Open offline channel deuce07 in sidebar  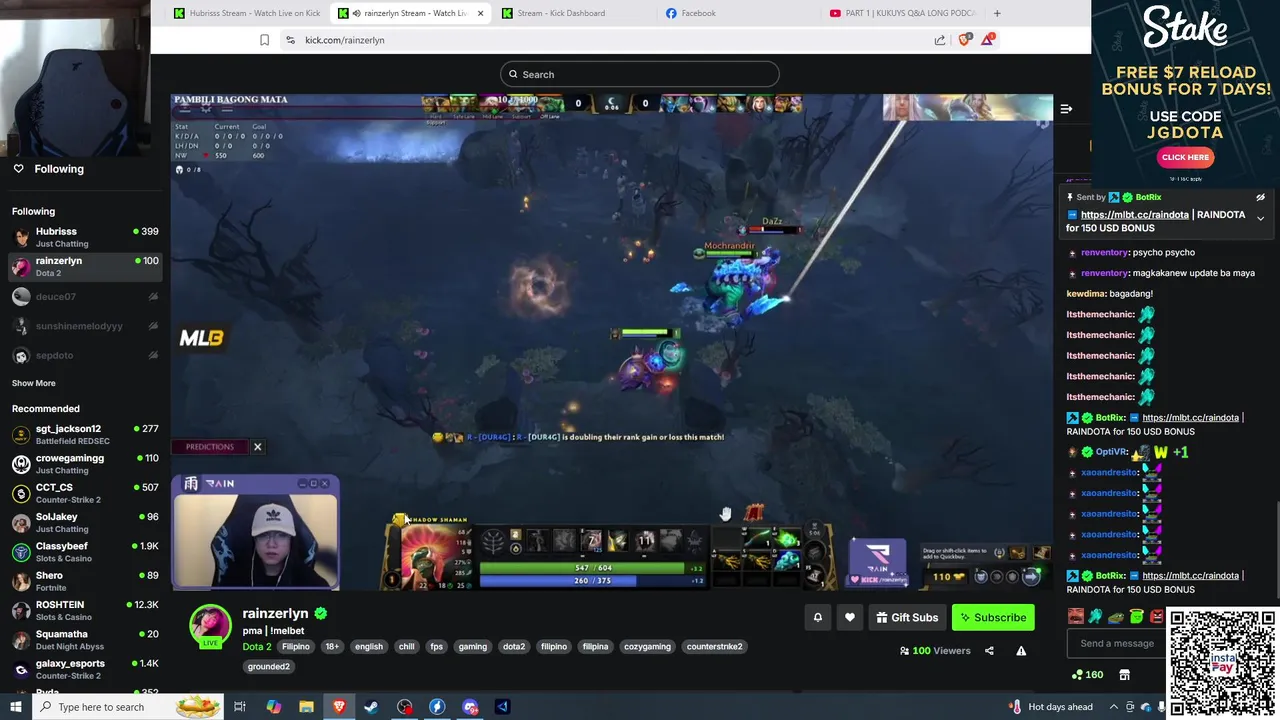pyautogui.click(x=85, y=297)
